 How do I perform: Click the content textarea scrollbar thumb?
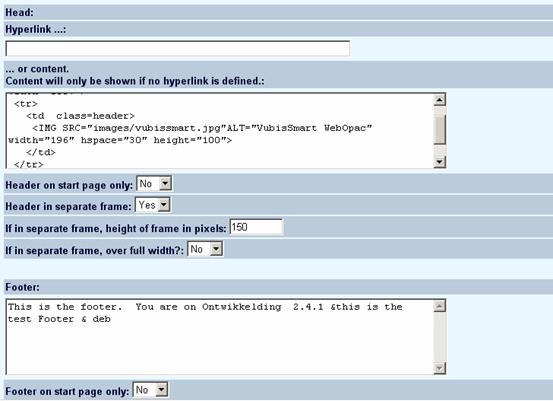point(439,129)
